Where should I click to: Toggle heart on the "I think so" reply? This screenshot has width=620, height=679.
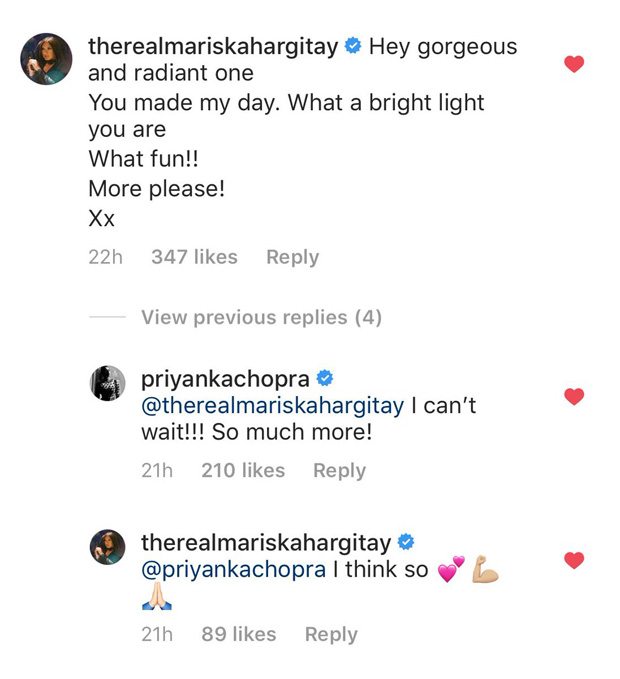click(x=574, y=561)
